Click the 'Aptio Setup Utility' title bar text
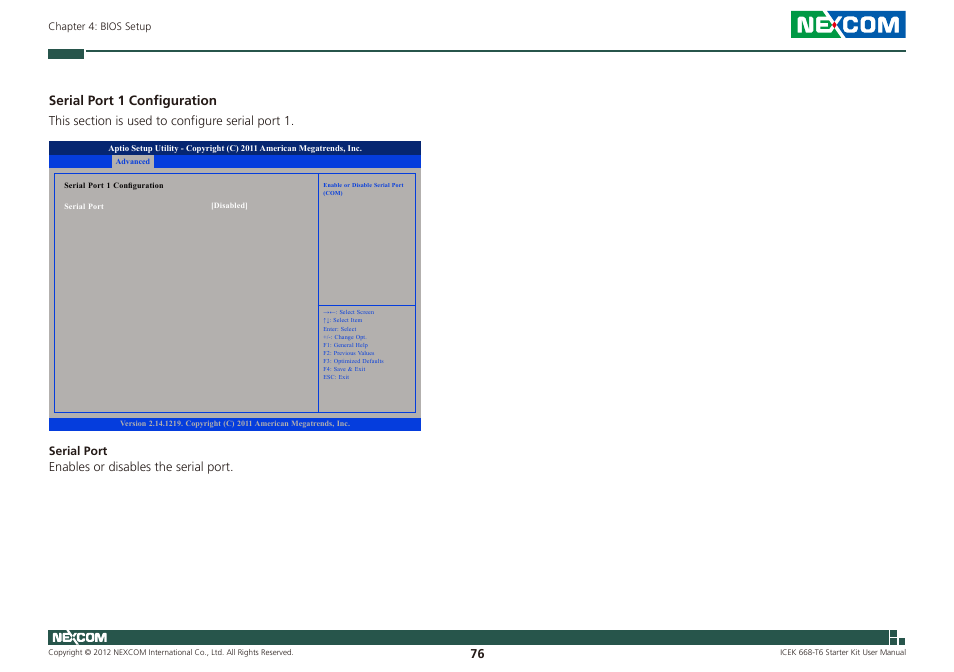 coord(235,148)
